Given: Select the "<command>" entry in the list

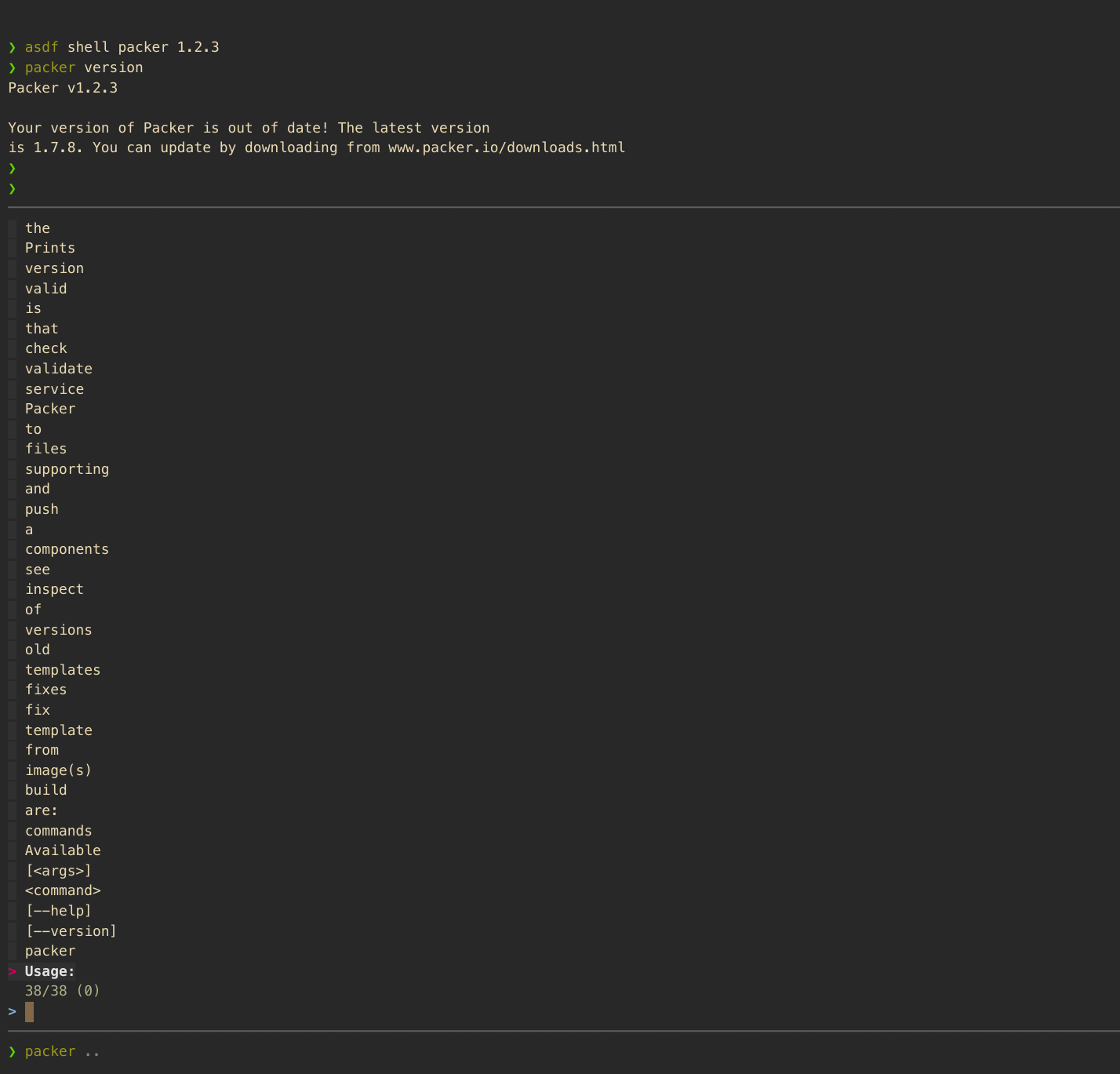Looking at the screenshot, I should (x=63, y=890).
